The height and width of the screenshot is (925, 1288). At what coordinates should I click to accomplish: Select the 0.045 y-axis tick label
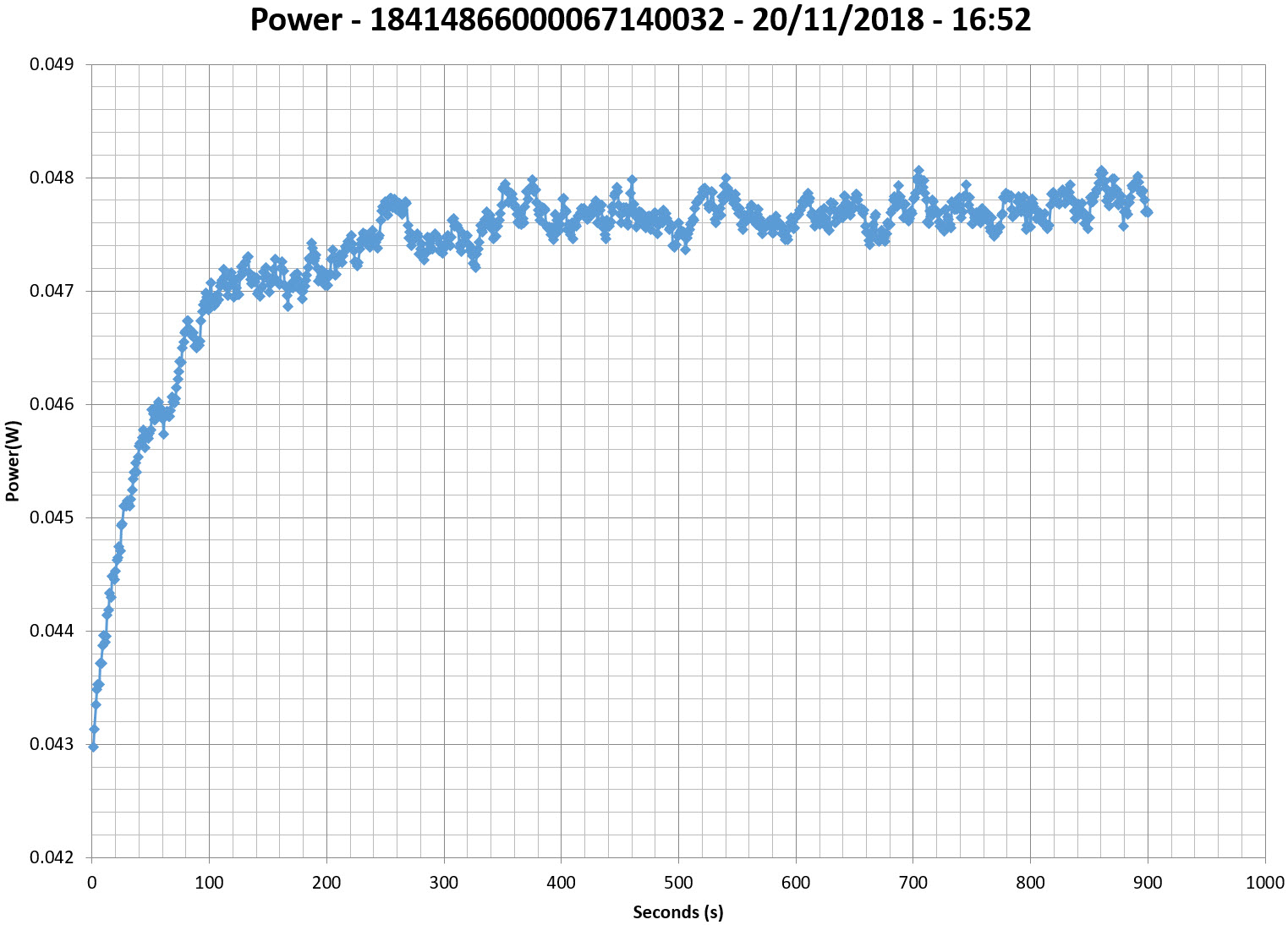click(x=52, y=518)
